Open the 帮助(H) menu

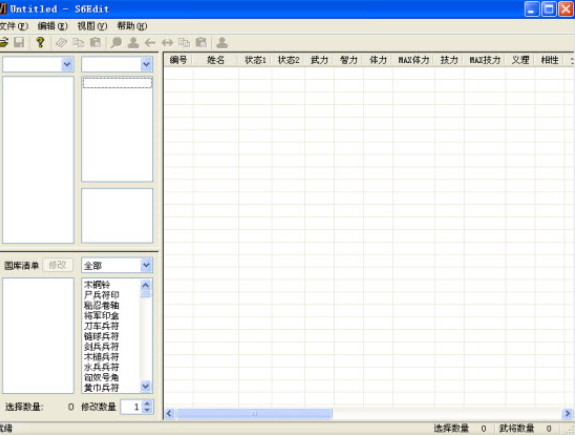[x=132, y=26]
